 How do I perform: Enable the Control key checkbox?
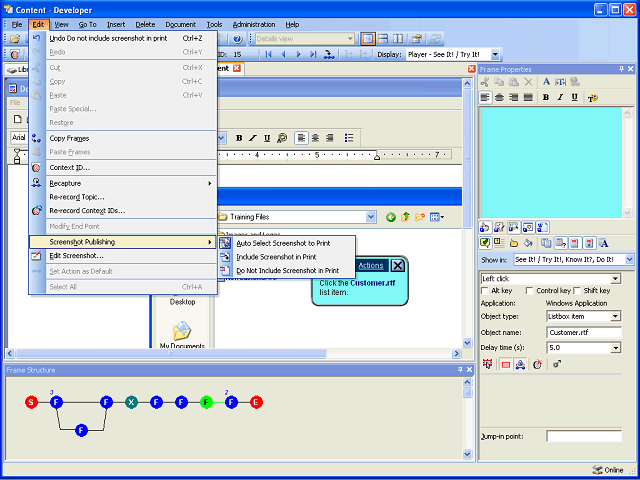(529, 291)
